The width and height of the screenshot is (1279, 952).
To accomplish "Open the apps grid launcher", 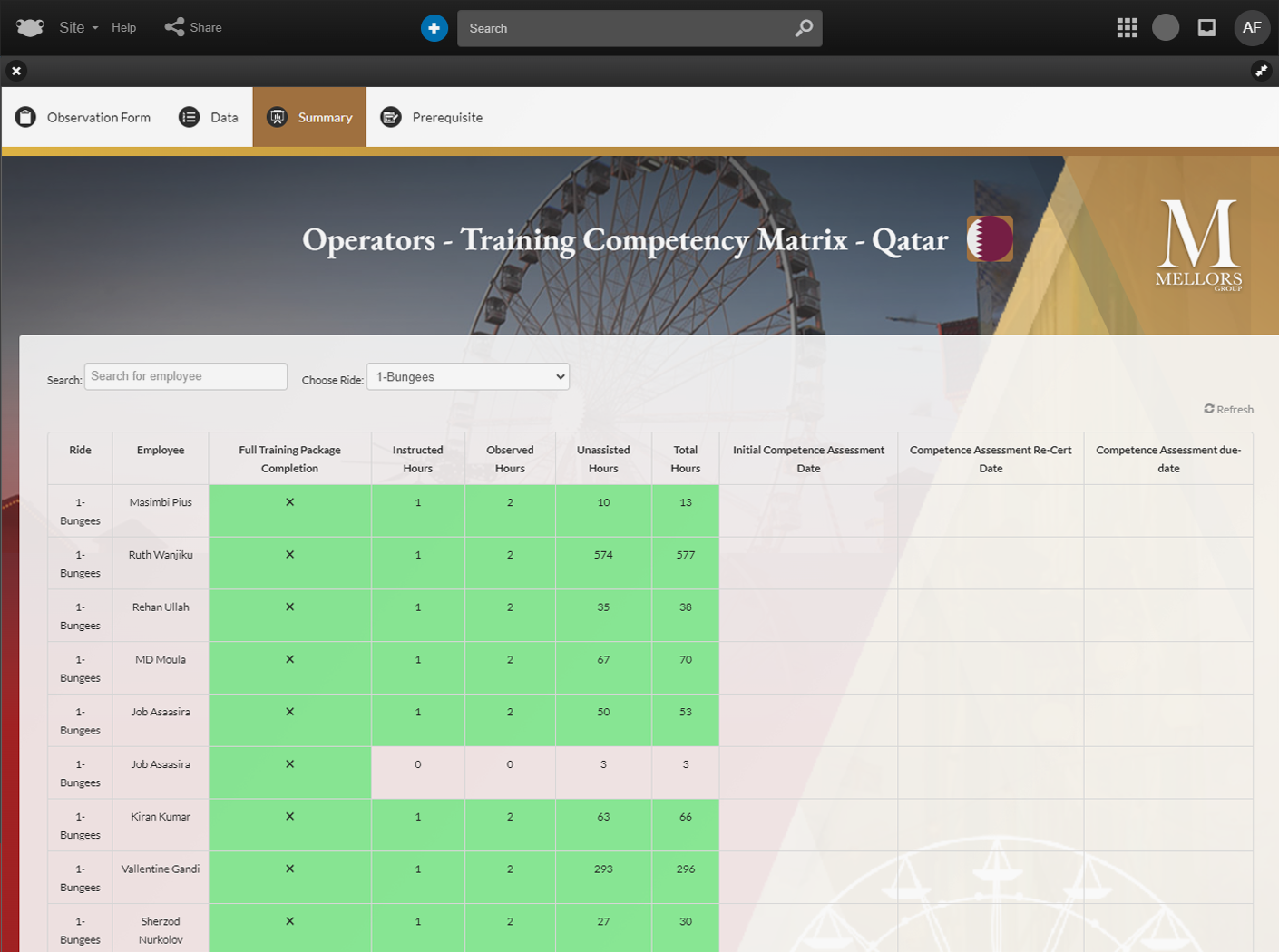I will 1127,28.
